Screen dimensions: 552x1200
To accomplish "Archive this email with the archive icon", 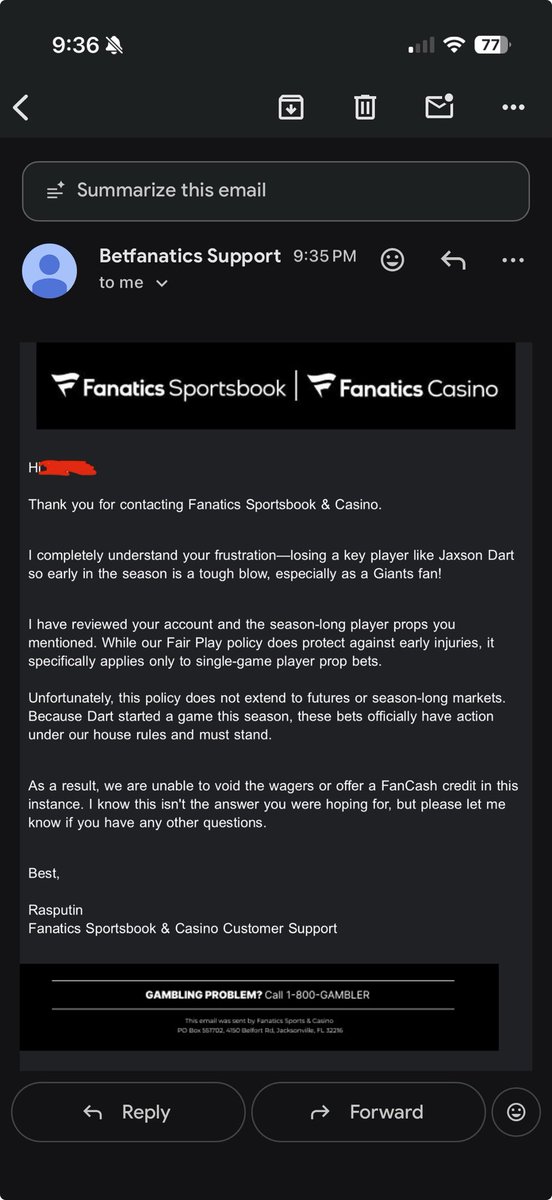I will (x=291, y=107).
